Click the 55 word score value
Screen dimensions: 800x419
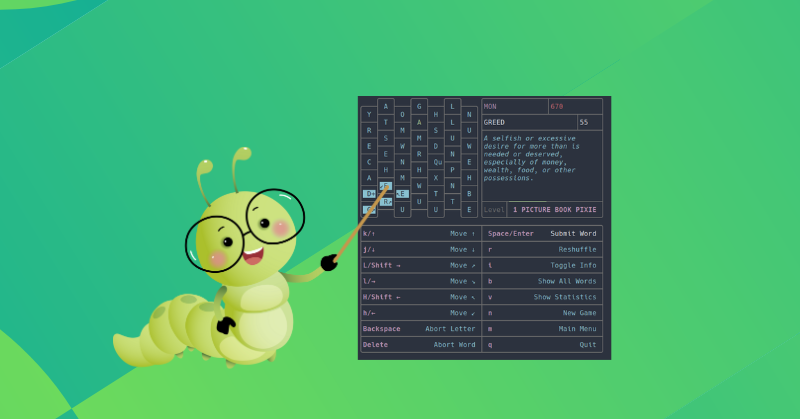(584, 122)
